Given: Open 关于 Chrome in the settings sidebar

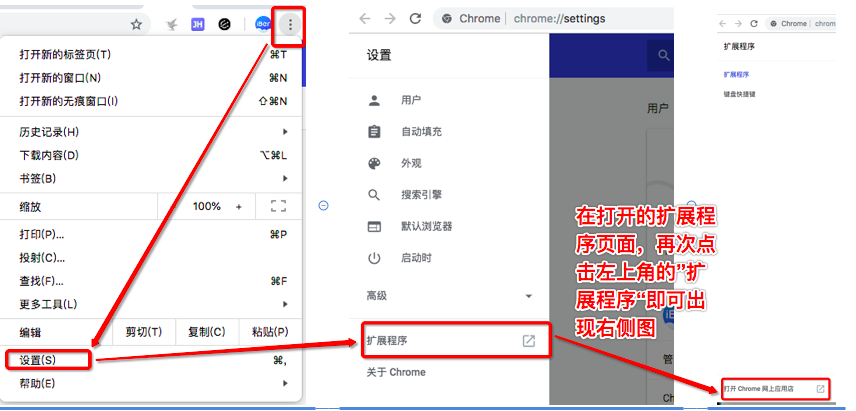Looking at the screenshot, I should [x=396, y=372].
